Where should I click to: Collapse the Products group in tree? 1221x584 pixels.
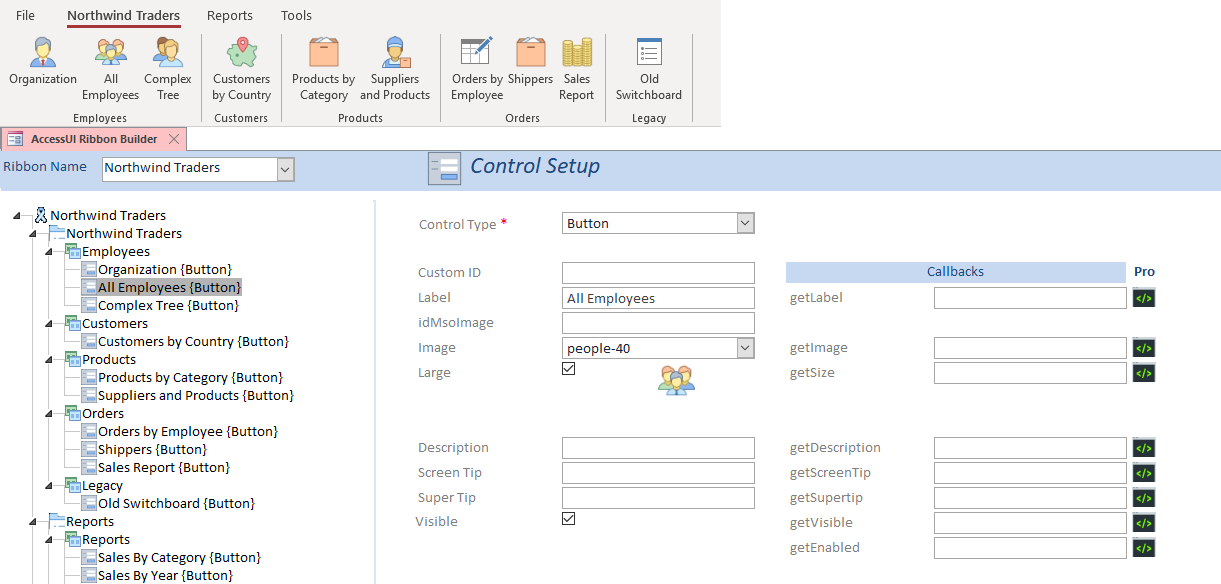49,360
